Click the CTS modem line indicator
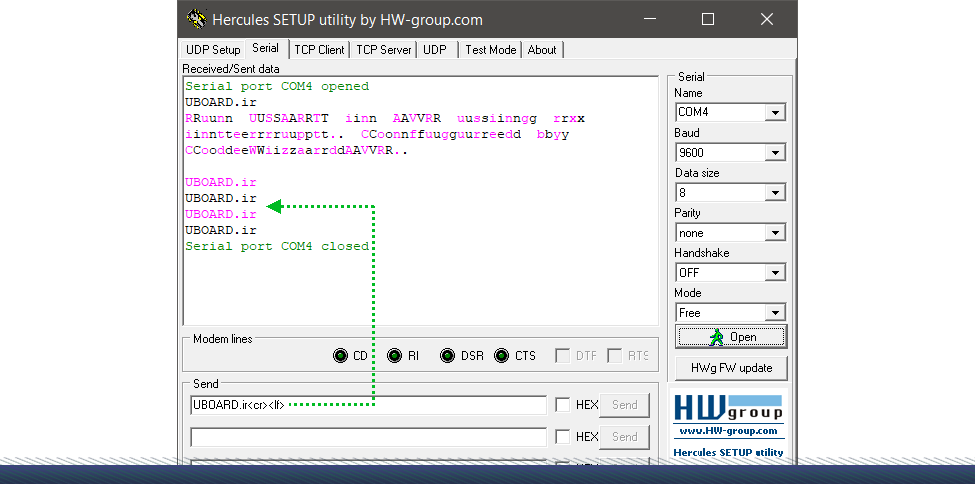Image resolution: width=975 pixels, height=484 pixels. (x=501, y=356)
